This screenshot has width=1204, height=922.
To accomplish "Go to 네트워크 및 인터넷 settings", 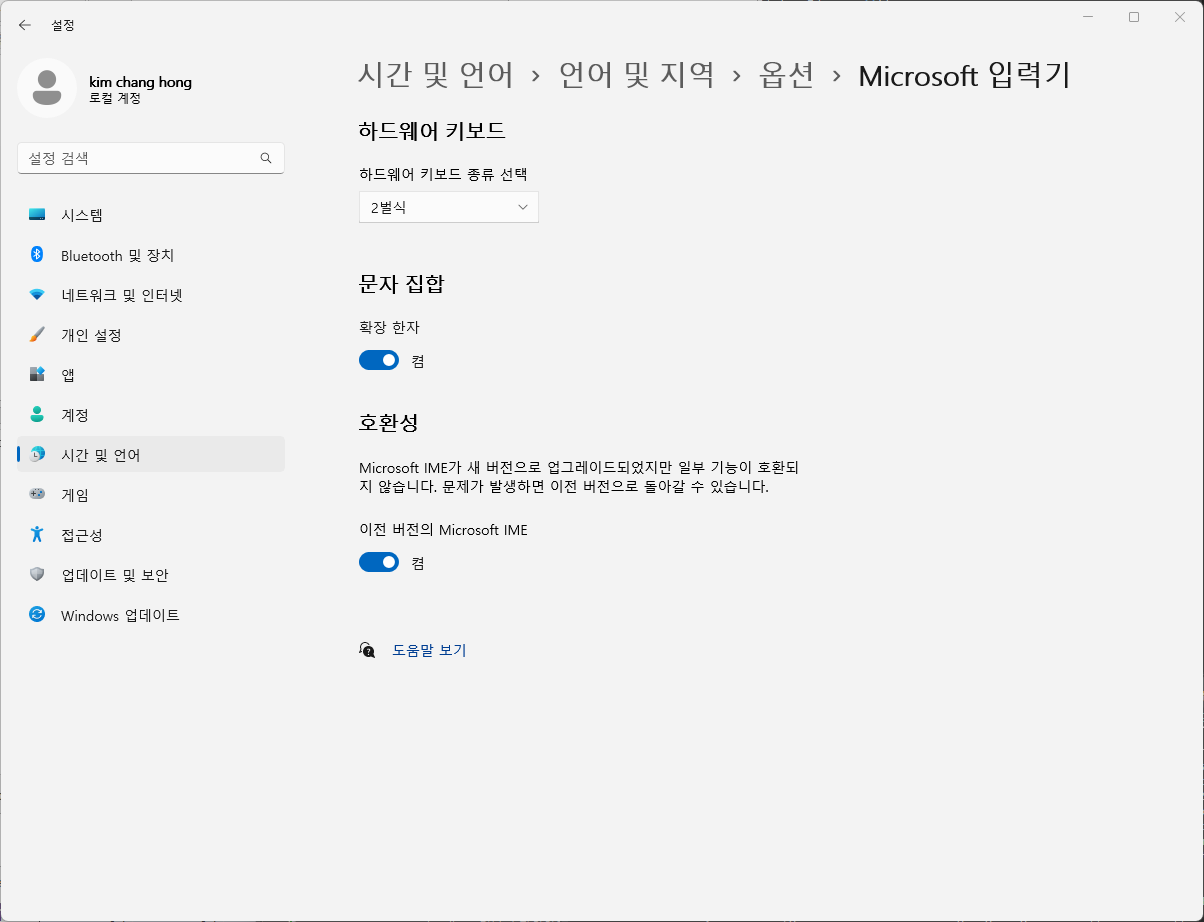I will point(151,295).
